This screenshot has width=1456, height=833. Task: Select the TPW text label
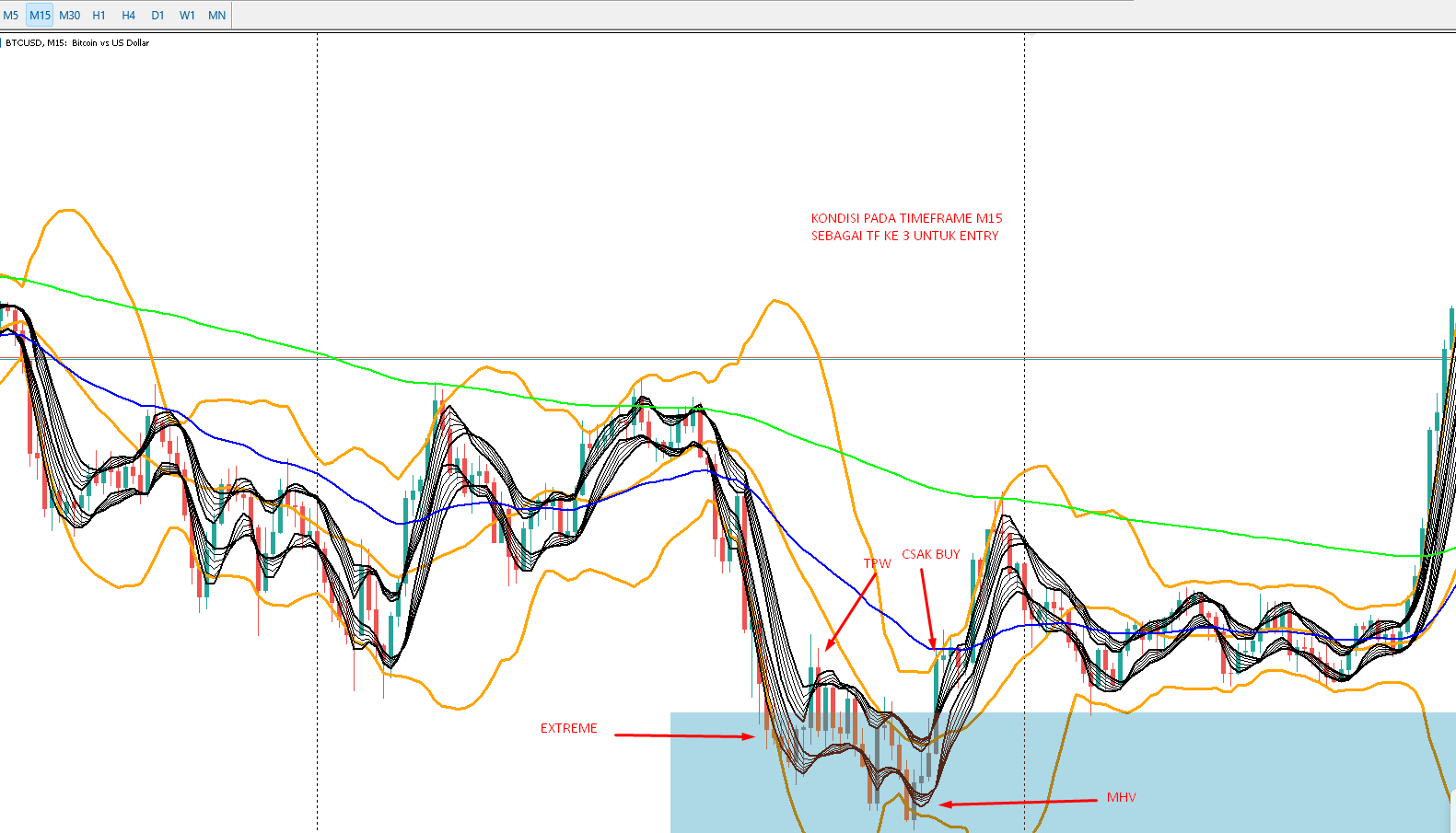pyautogui.click(x=877, y=563)
